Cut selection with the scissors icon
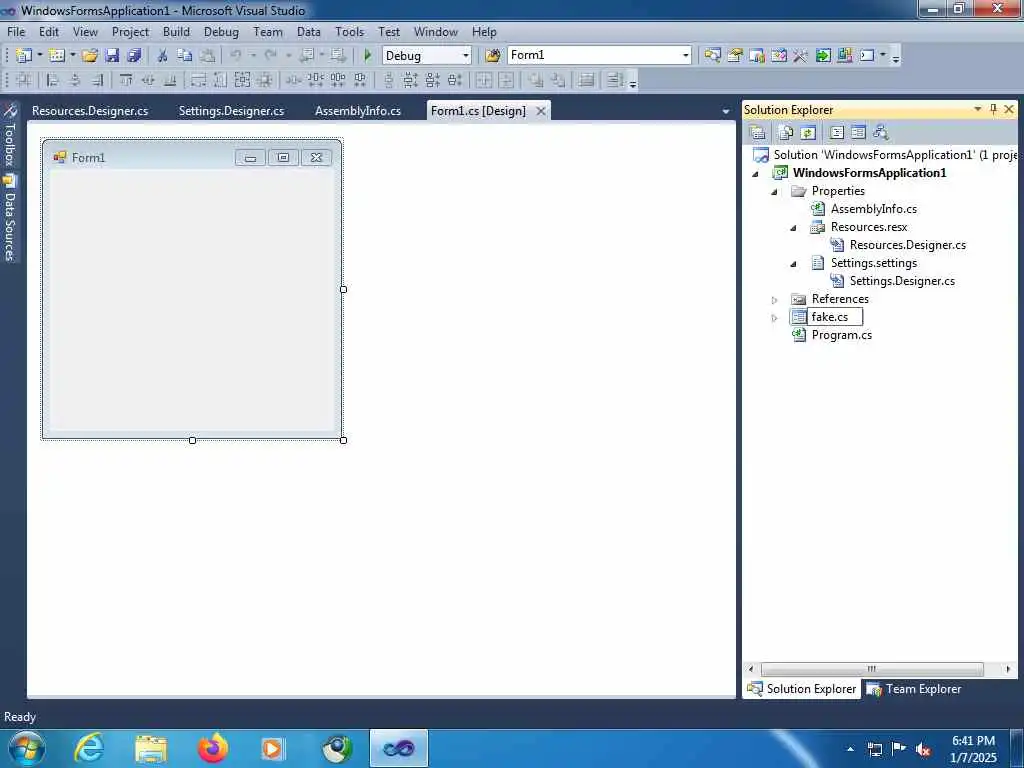Screen dimensions: 1024x768 [163, 56]
